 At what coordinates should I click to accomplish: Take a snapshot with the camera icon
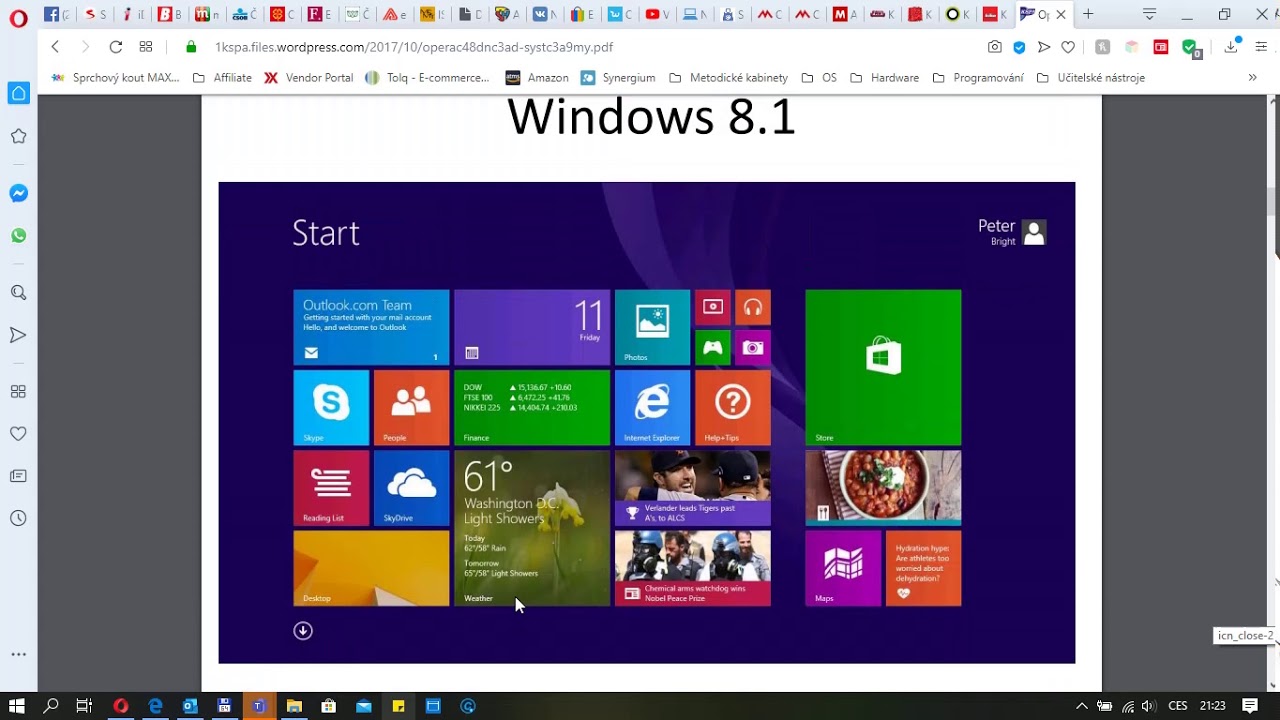click(x=995, y=47)
